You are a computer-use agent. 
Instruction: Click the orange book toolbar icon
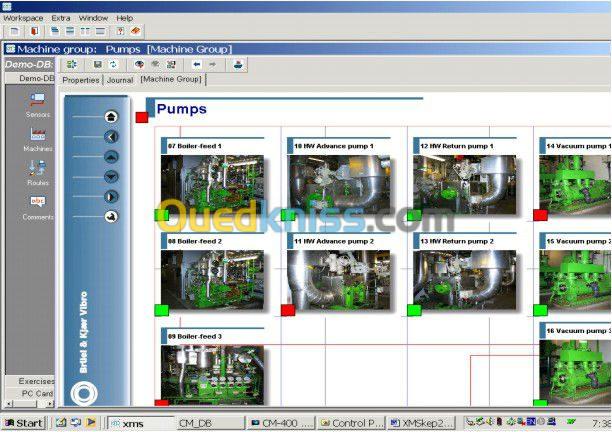click(x=135, y=31)
